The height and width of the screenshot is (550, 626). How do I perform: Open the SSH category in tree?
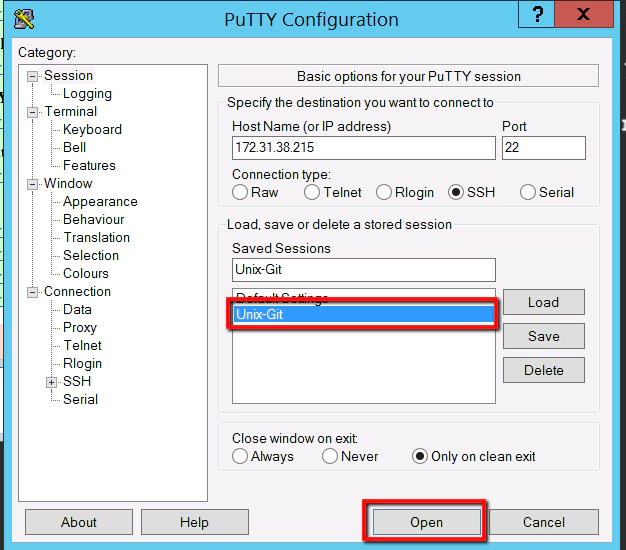coord(77,381)
